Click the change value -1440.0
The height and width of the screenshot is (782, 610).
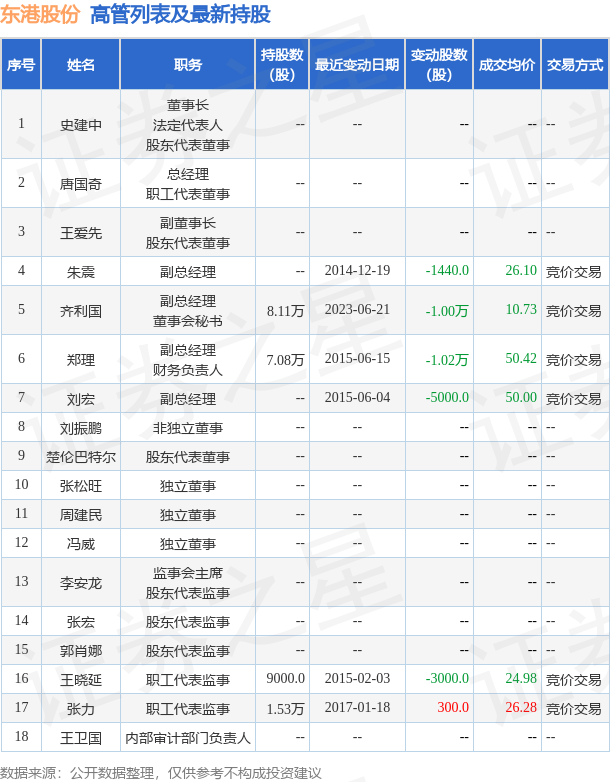447,271
